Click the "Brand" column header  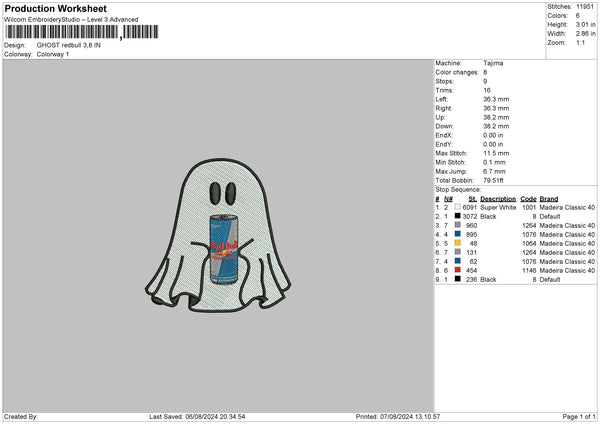tap(549, 199)
